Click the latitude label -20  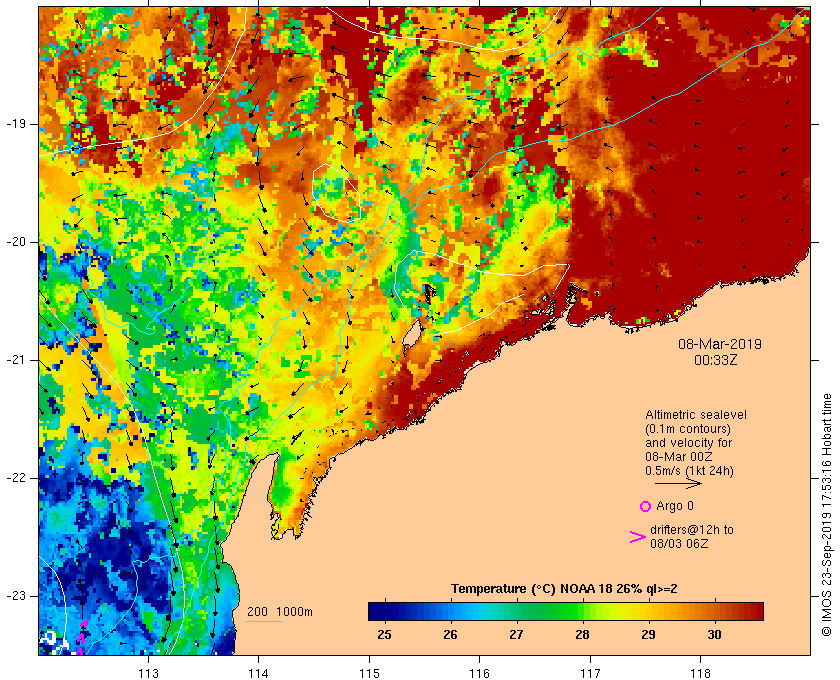[x=16, y=242]
